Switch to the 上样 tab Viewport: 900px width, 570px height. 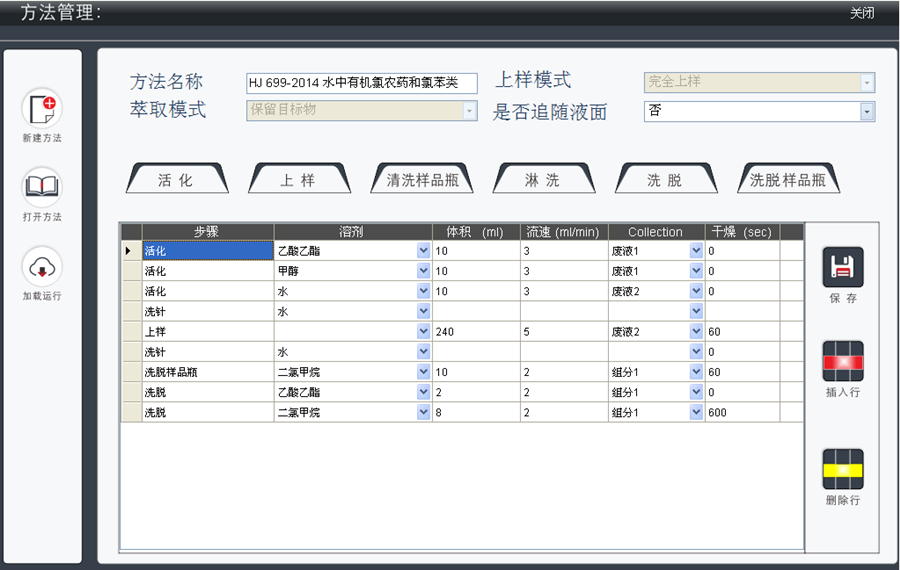298,180
